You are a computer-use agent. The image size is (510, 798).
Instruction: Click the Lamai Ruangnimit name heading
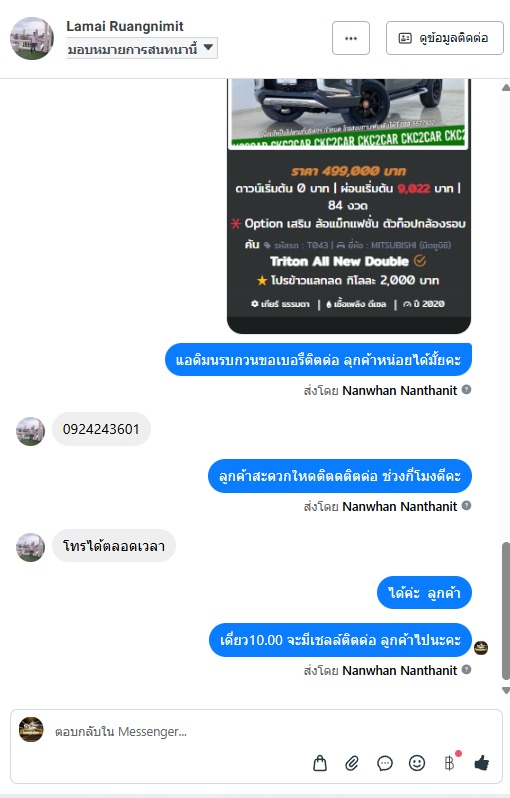pyautogui.click(x=125, y=26)
